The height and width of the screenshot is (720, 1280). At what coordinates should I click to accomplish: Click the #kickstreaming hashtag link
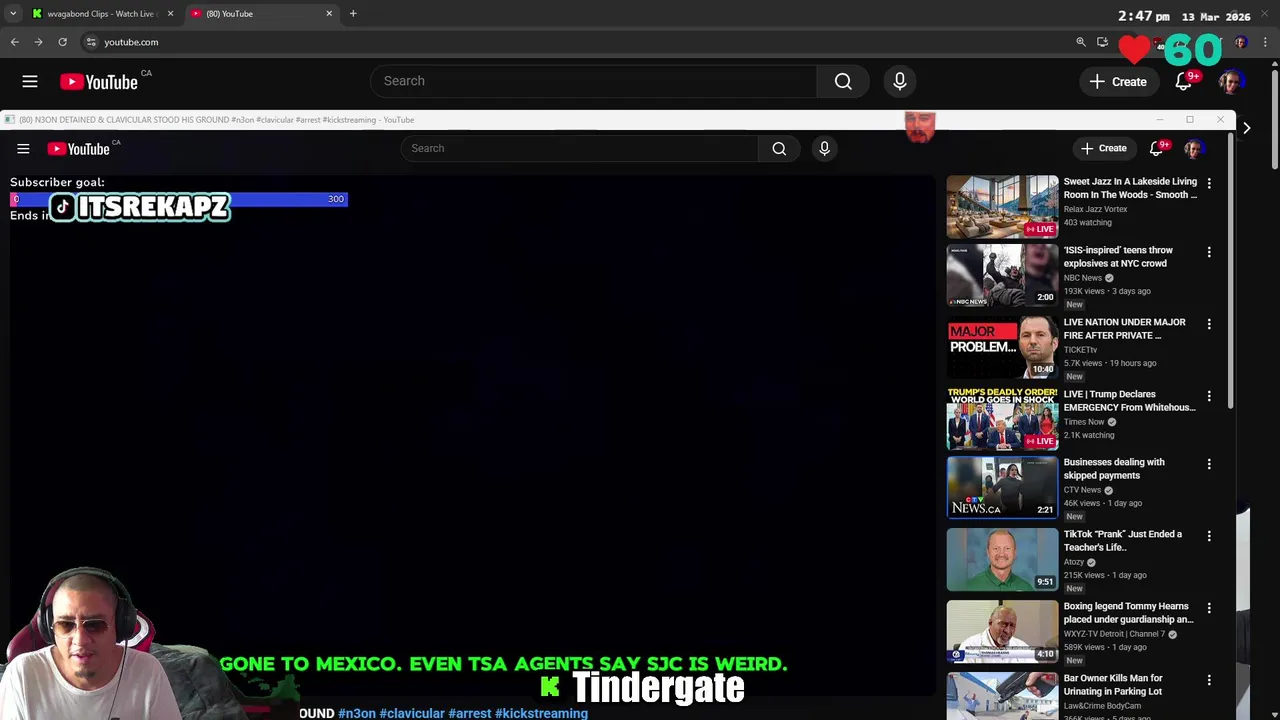click(542, 713)
